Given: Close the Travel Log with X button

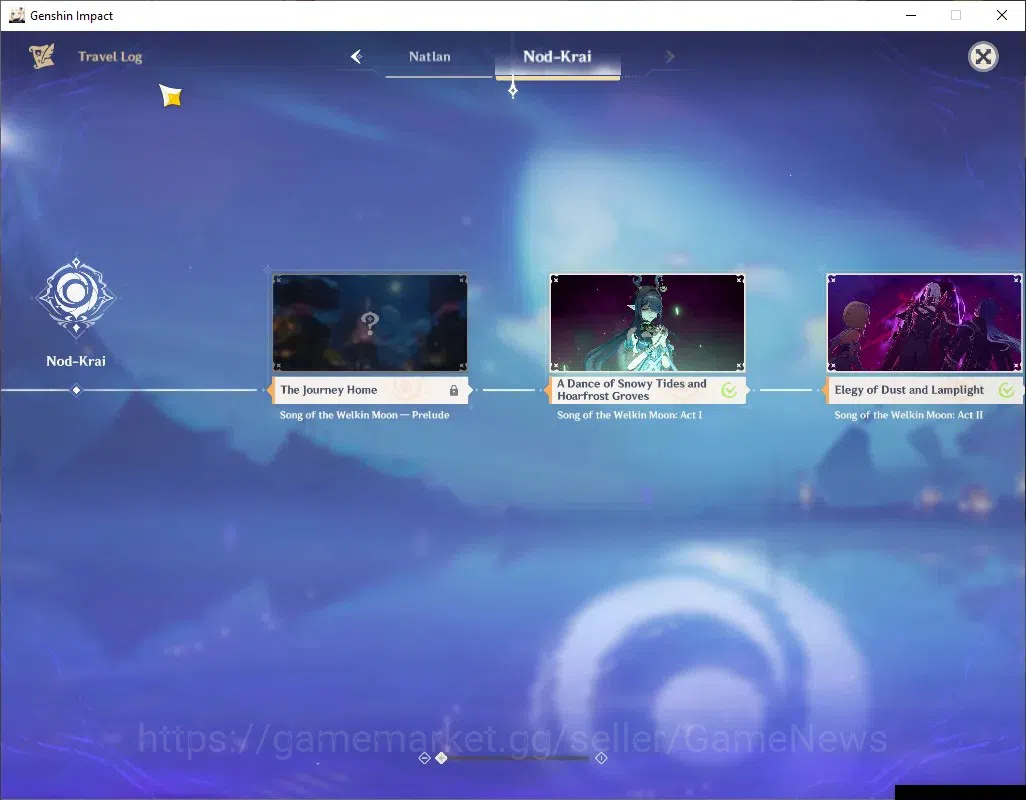Looking at the screenshot, I should point(983,57).
